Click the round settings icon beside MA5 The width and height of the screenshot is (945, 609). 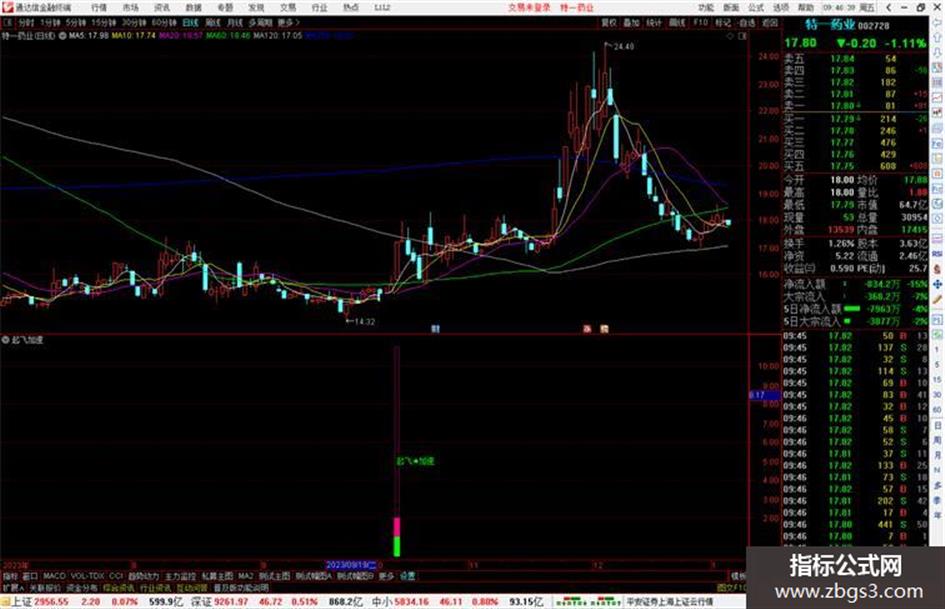pos(63,36)
